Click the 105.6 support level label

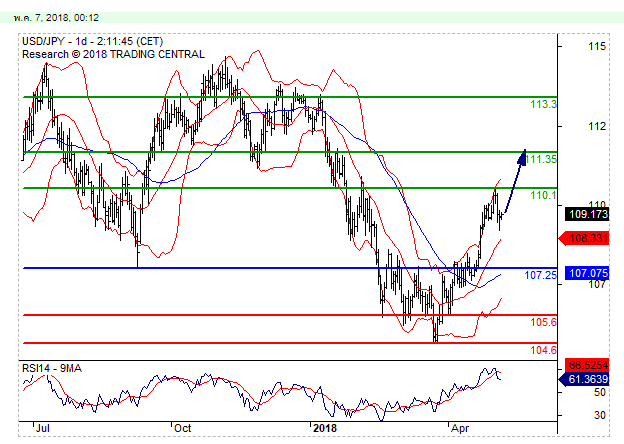543,322
